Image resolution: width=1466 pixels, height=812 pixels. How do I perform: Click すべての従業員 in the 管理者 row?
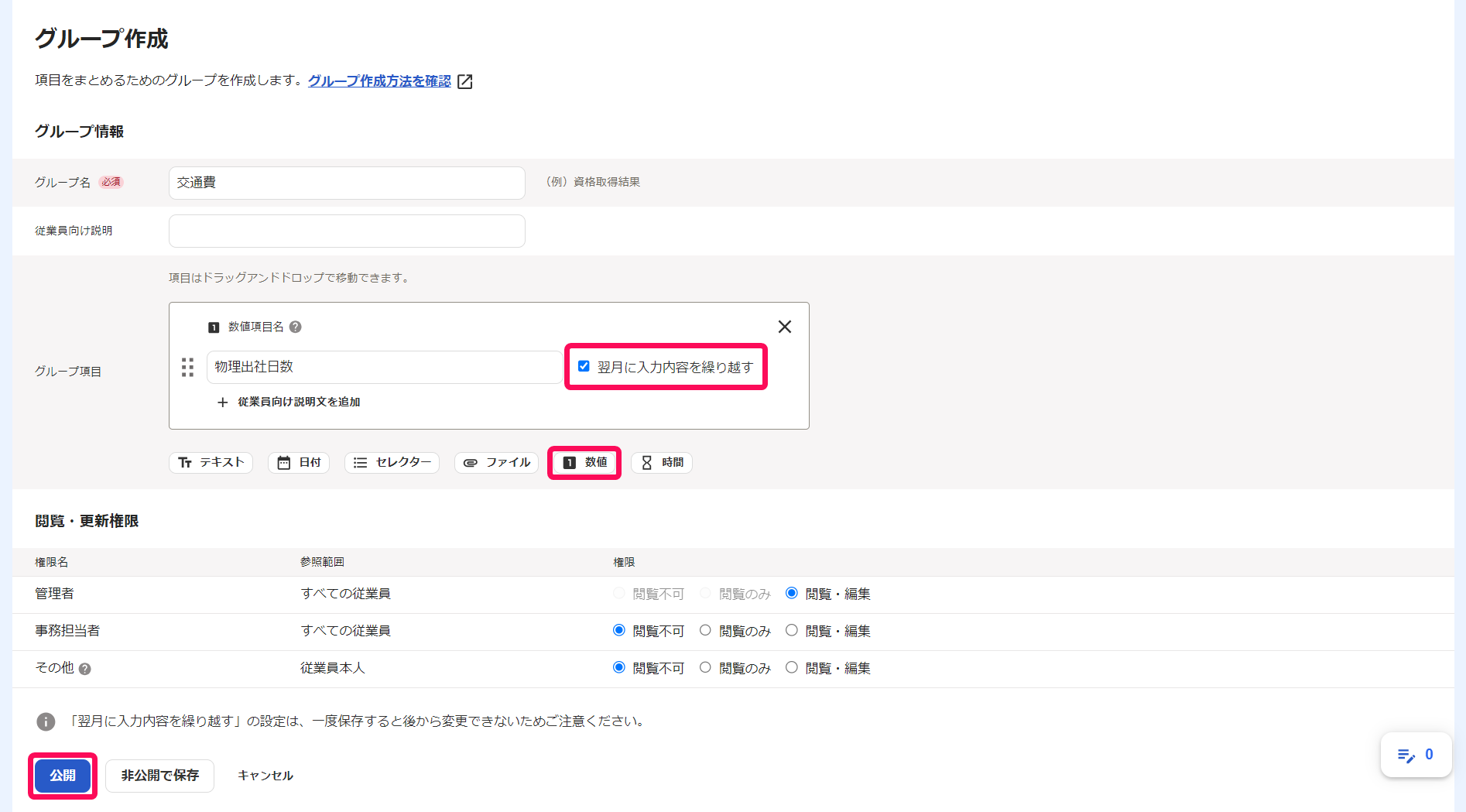pyautogui.click(x=346, y=594)
